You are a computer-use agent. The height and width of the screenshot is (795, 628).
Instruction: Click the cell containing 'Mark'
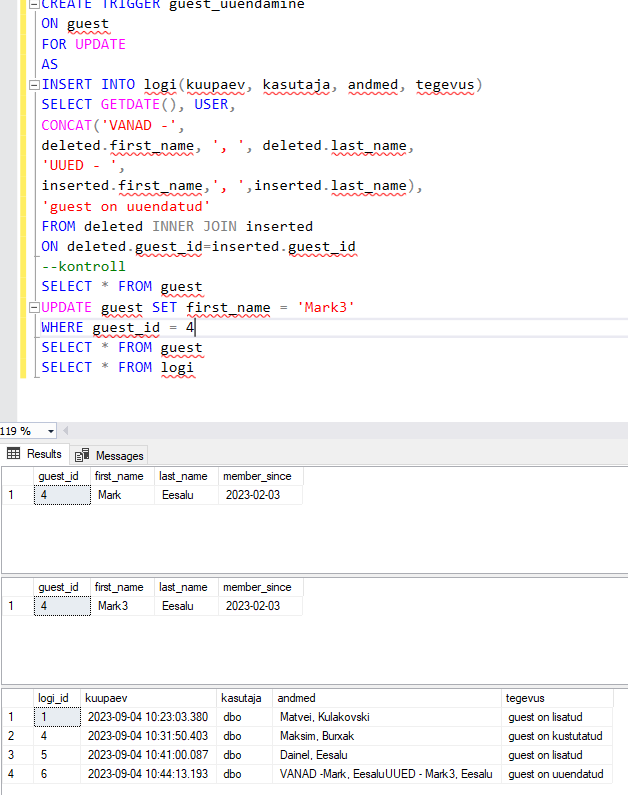(123, 495)
